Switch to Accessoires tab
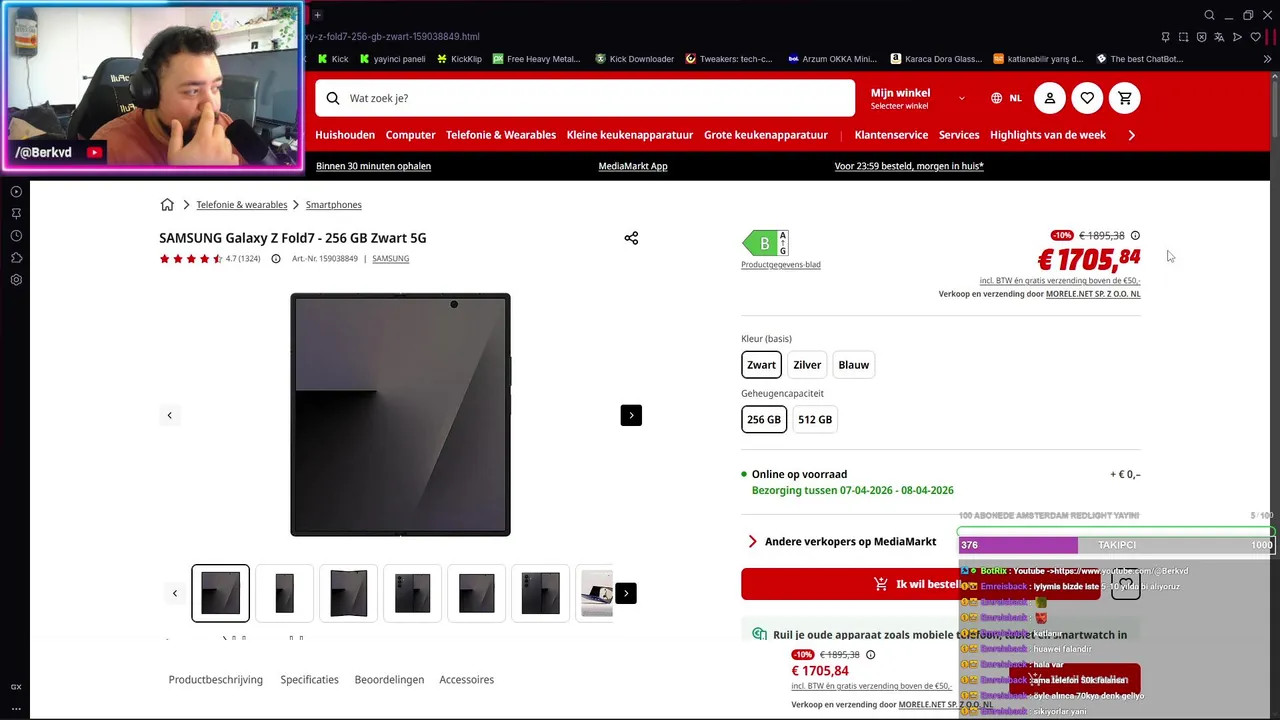Image resolution: width=1280 pixels, height=720 pixels. pyautogui.click(x=466, y=679)
